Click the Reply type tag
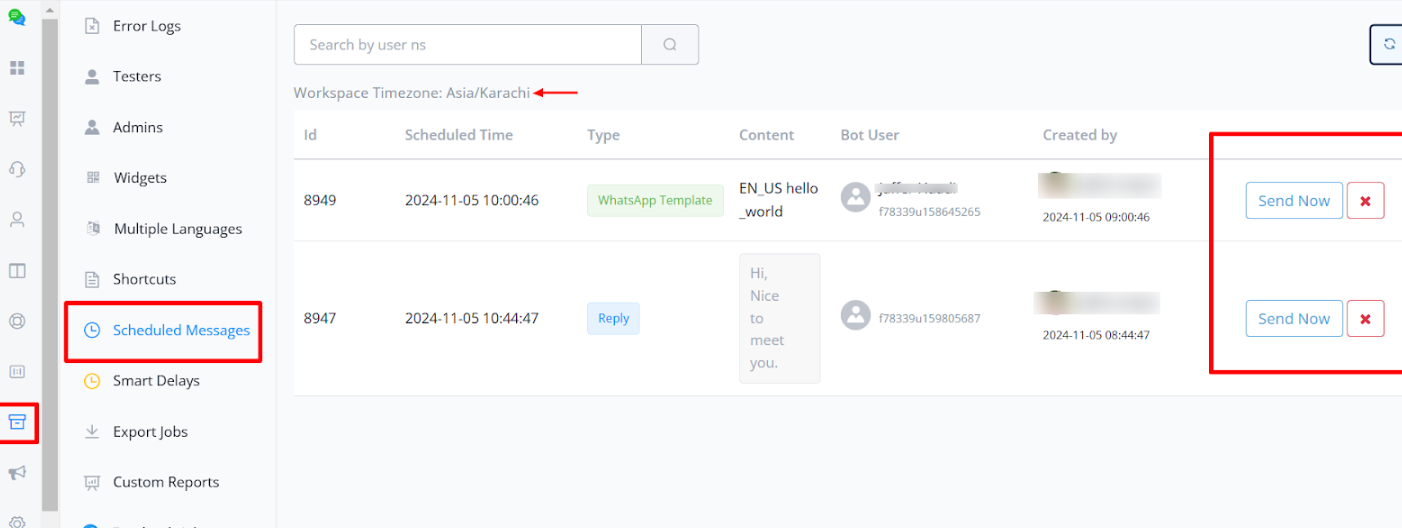 click(613, 319)
